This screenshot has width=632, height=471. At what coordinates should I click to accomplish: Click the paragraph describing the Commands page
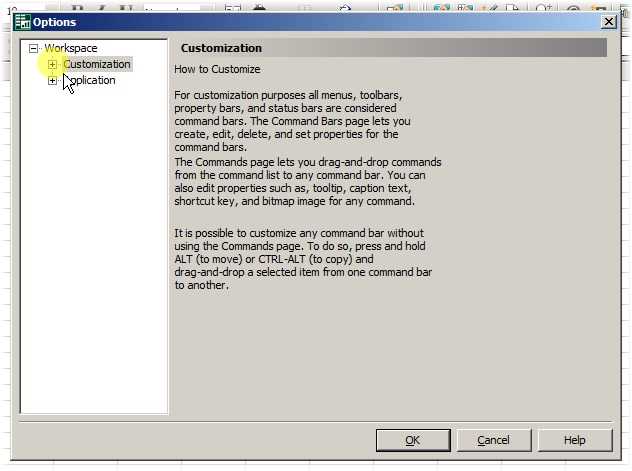tap(306, 181)
